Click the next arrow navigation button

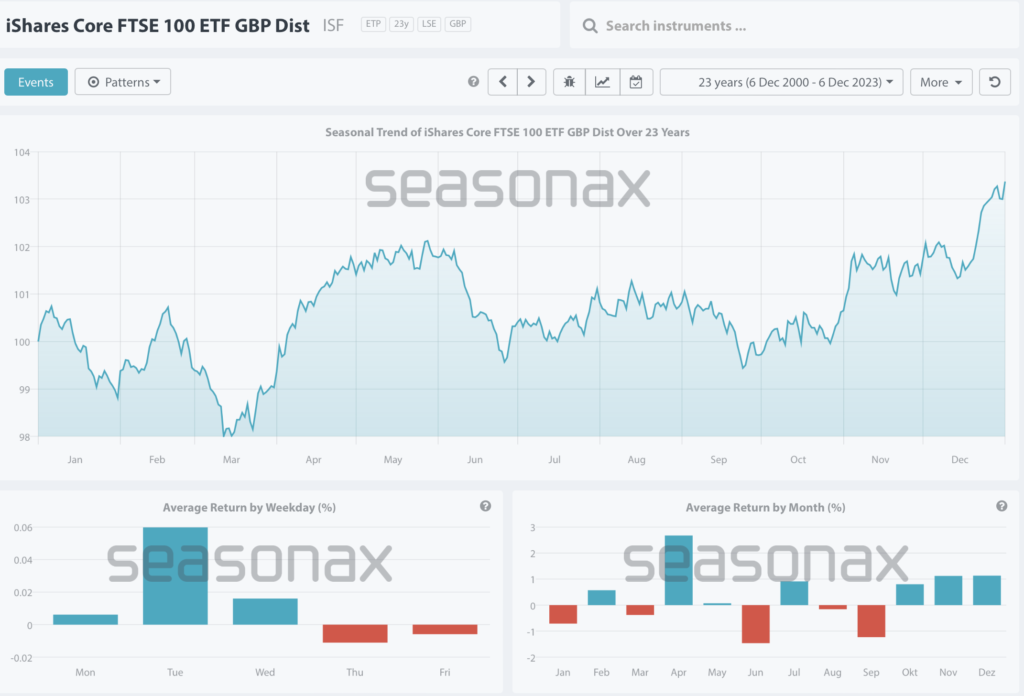pyautogui.click(x=531, y=82)
